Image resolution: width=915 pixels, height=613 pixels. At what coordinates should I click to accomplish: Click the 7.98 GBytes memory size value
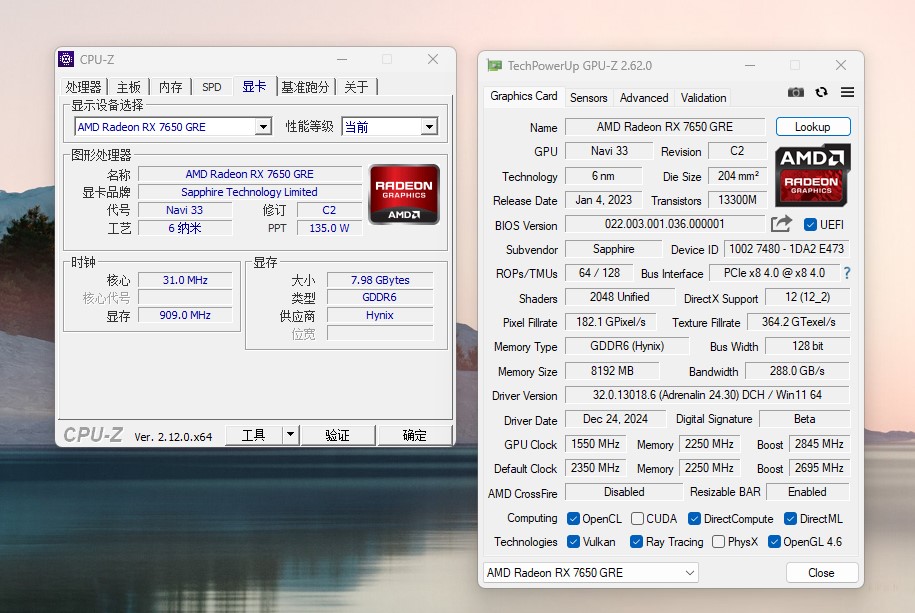point(380,280)
